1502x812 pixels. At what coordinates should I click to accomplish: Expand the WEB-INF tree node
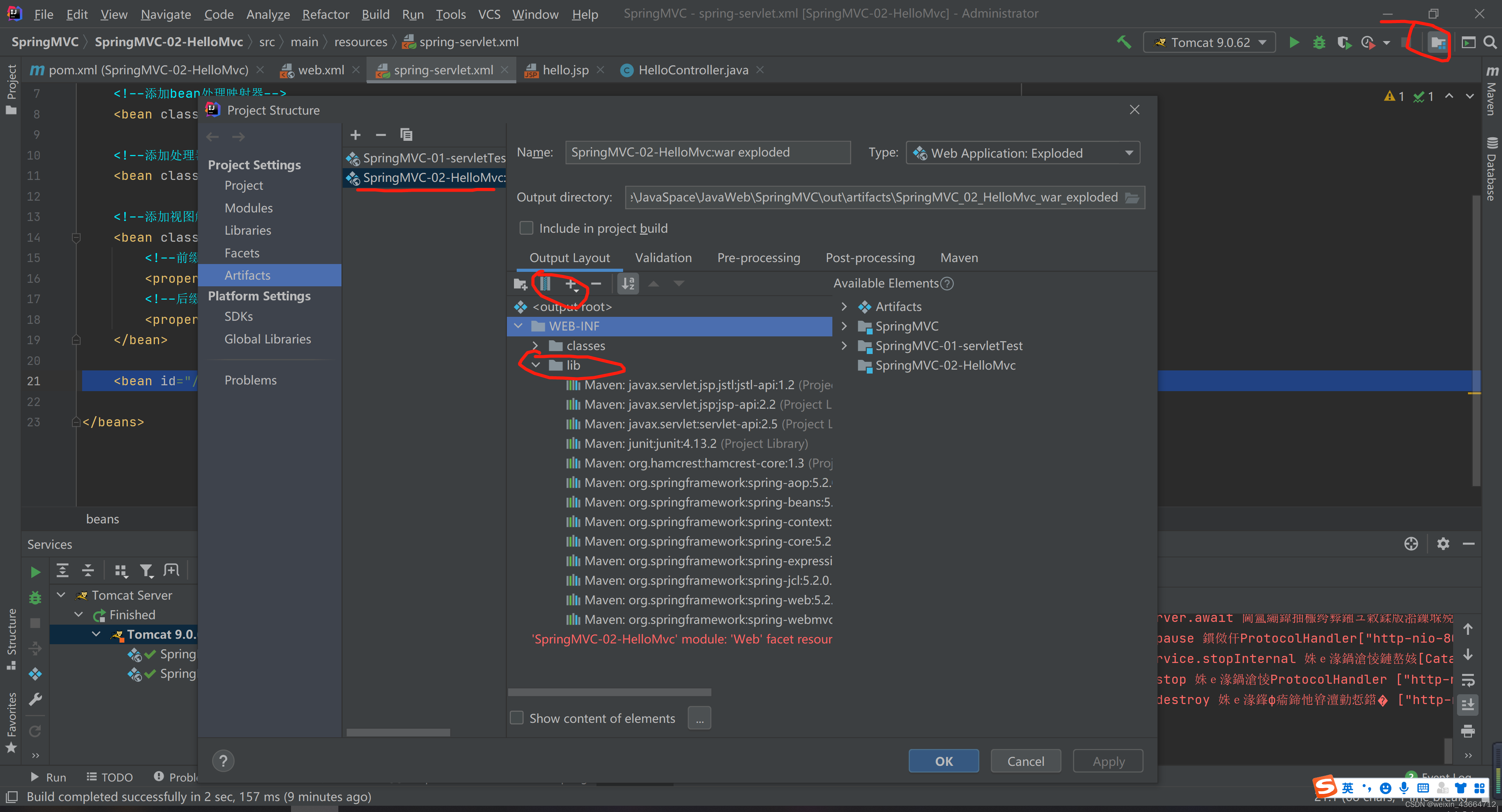pyautogui.click(x=519, y=325)
